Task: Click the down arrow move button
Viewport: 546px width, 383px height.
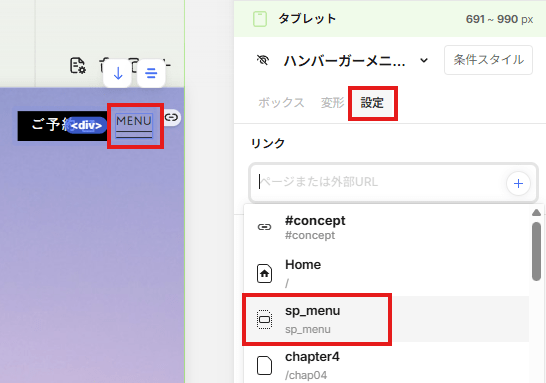Action: pyautogui.click(x=118, y=73)
